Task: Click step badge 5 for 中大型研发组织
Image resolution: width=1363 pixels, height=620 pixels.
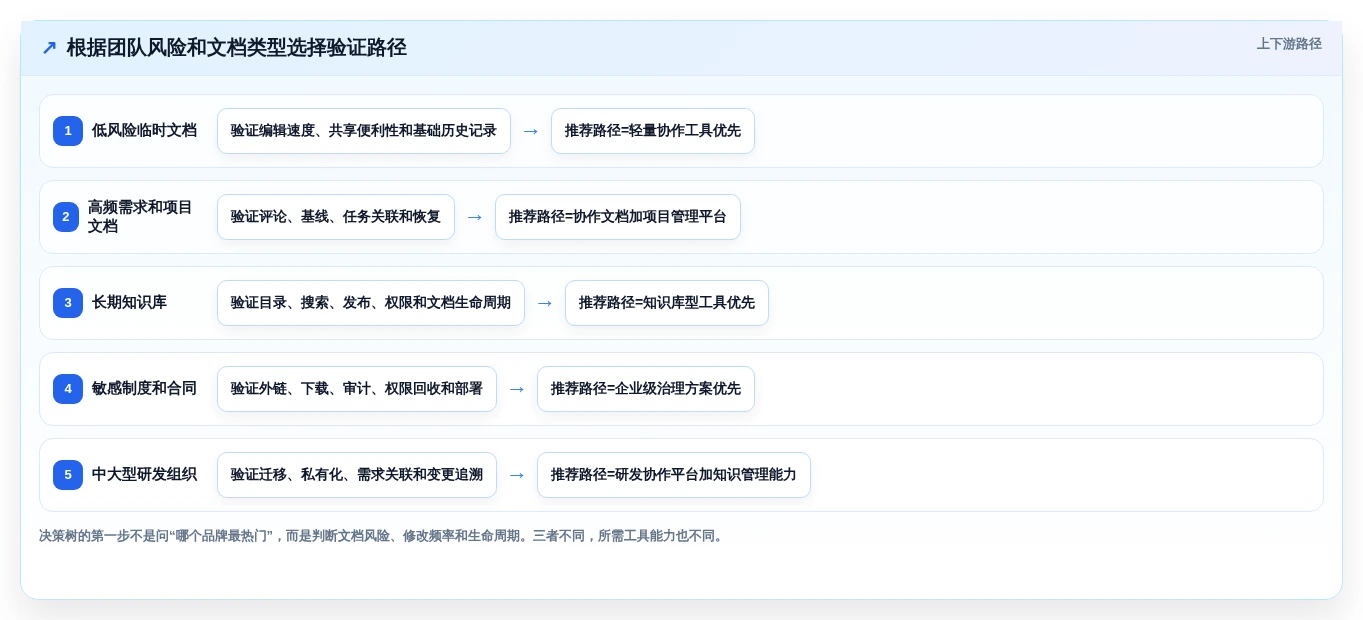Action: pyautogui.click(x=68, y=475)
